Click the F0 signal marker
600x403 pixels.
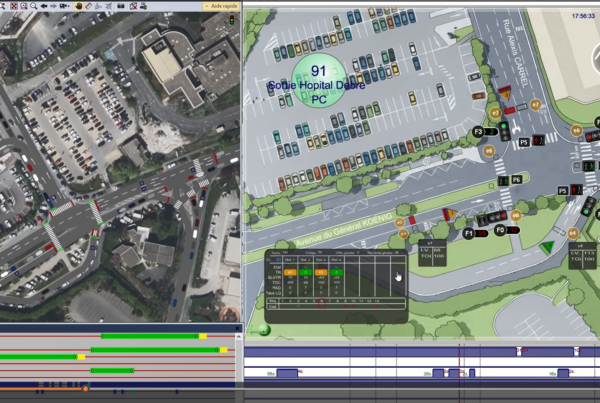499,231
